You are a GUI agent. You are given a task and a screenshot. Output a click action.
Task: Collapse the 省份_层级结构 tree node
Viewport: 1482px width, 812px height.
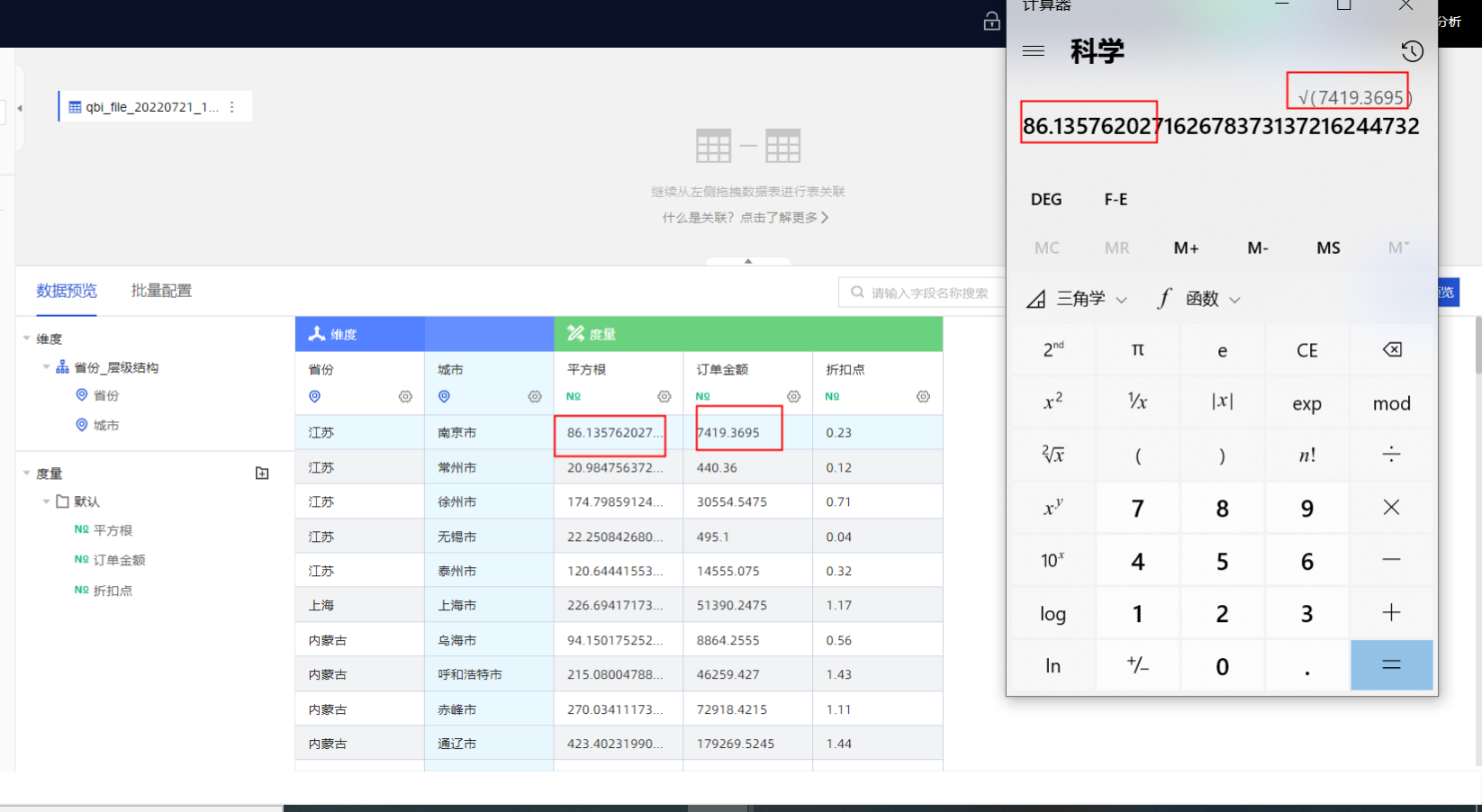[x=46, y=367]
